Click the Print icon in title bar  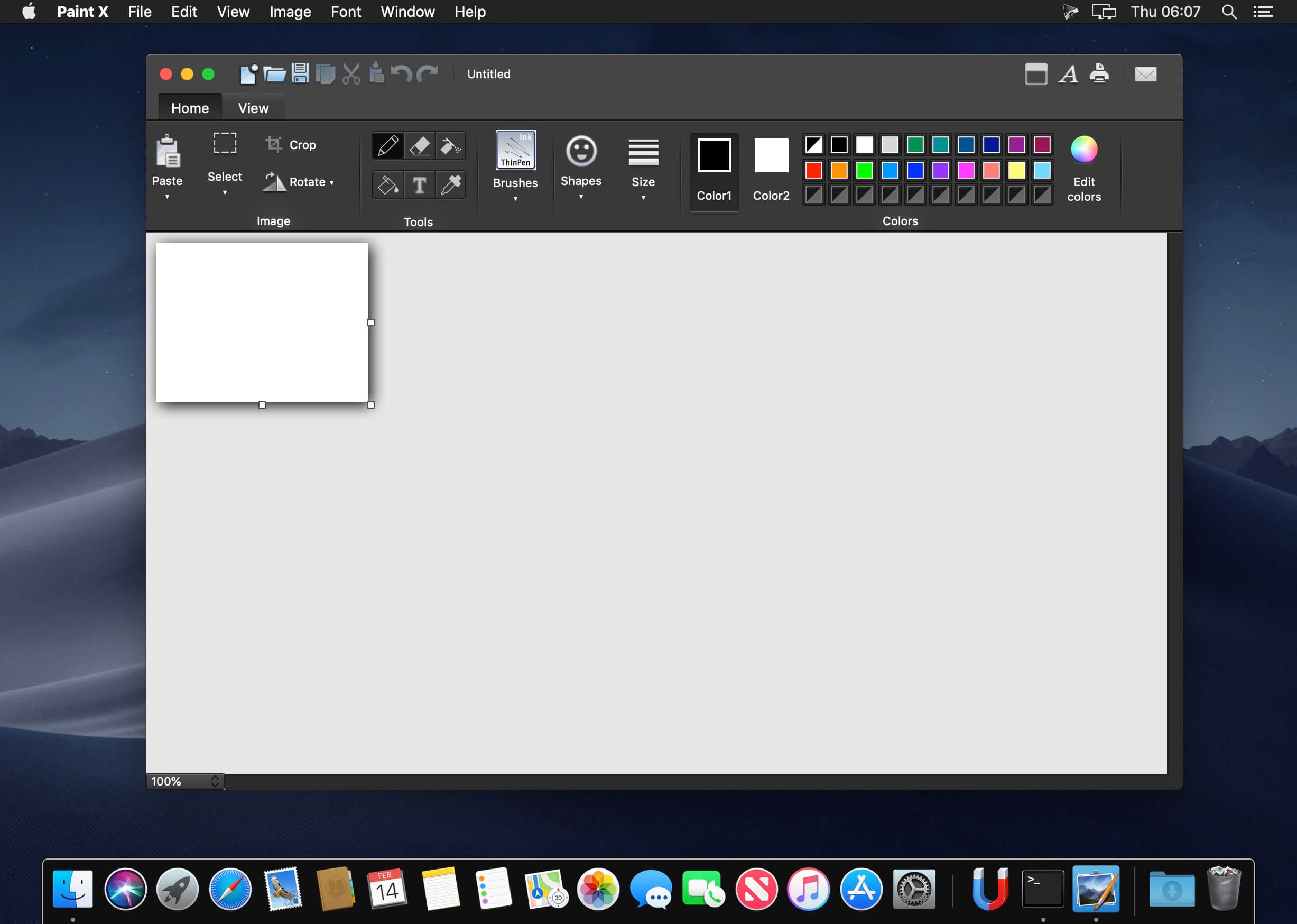click(1099, 74)
